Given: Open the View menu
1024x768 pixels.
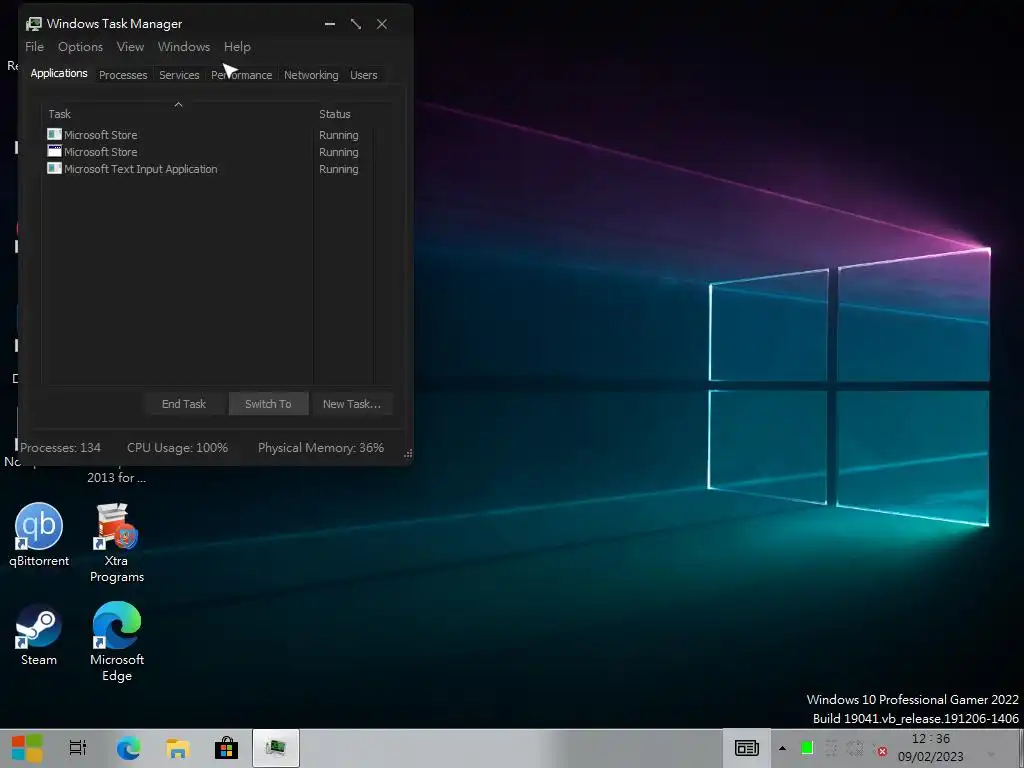Looking at the screenshot, I should pos(130,47).
